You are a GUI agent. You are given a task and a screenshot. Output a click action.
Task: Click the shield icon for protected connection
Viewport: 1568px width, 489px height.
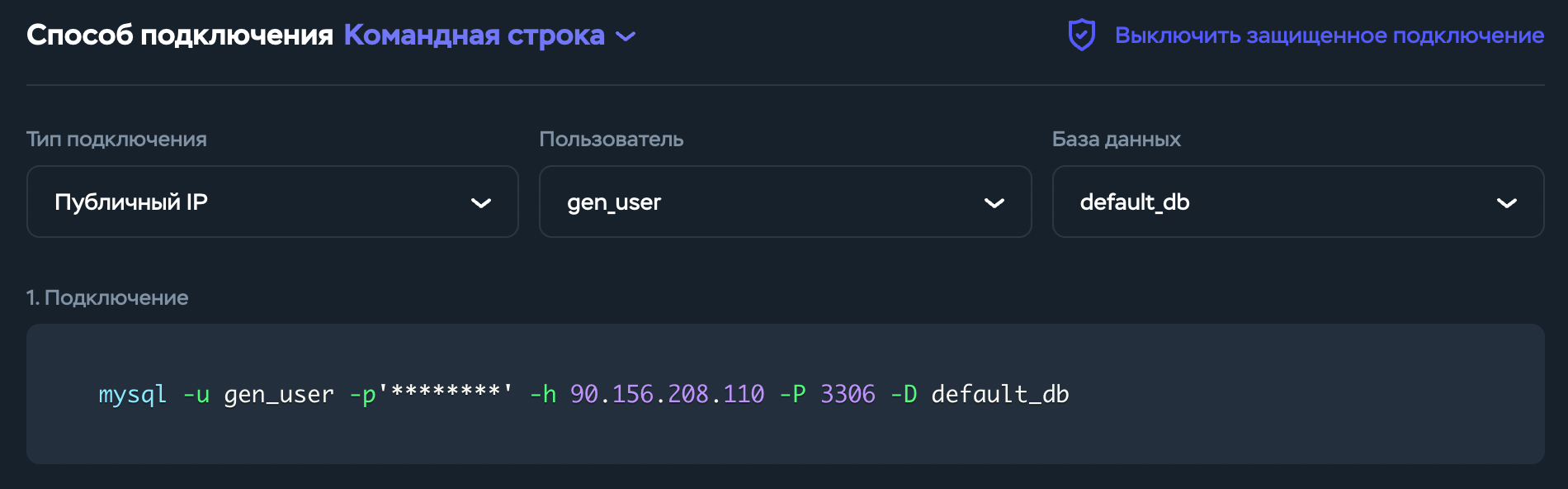coord(1081,36)
